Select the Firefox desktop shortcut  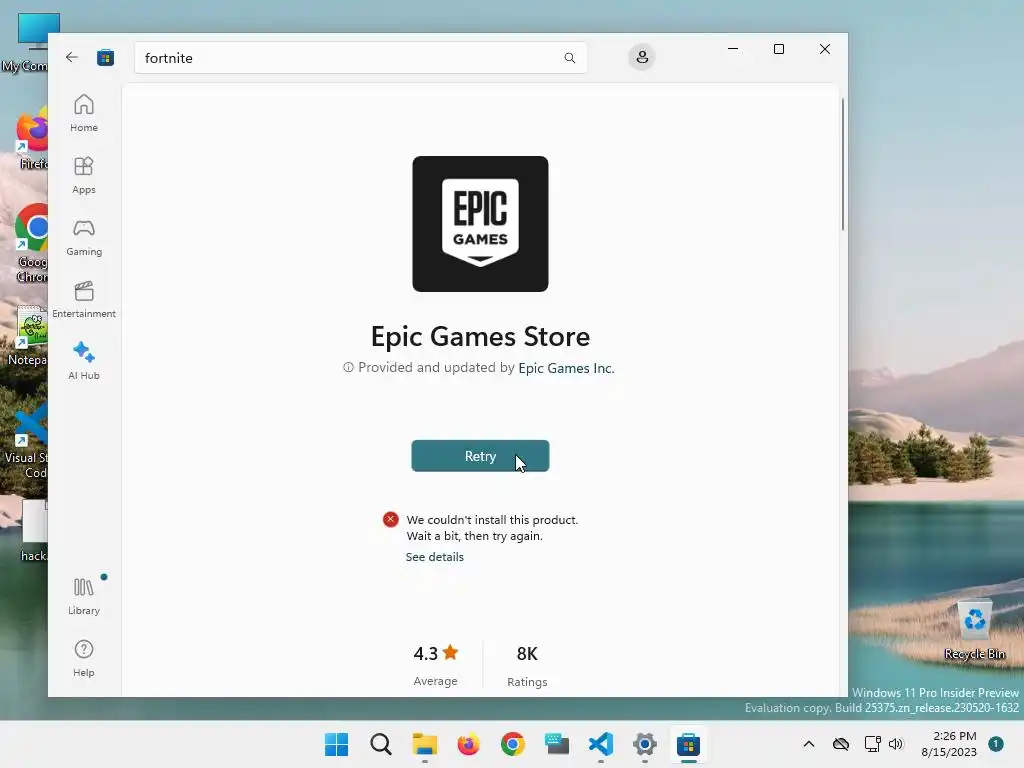[31, 140]
